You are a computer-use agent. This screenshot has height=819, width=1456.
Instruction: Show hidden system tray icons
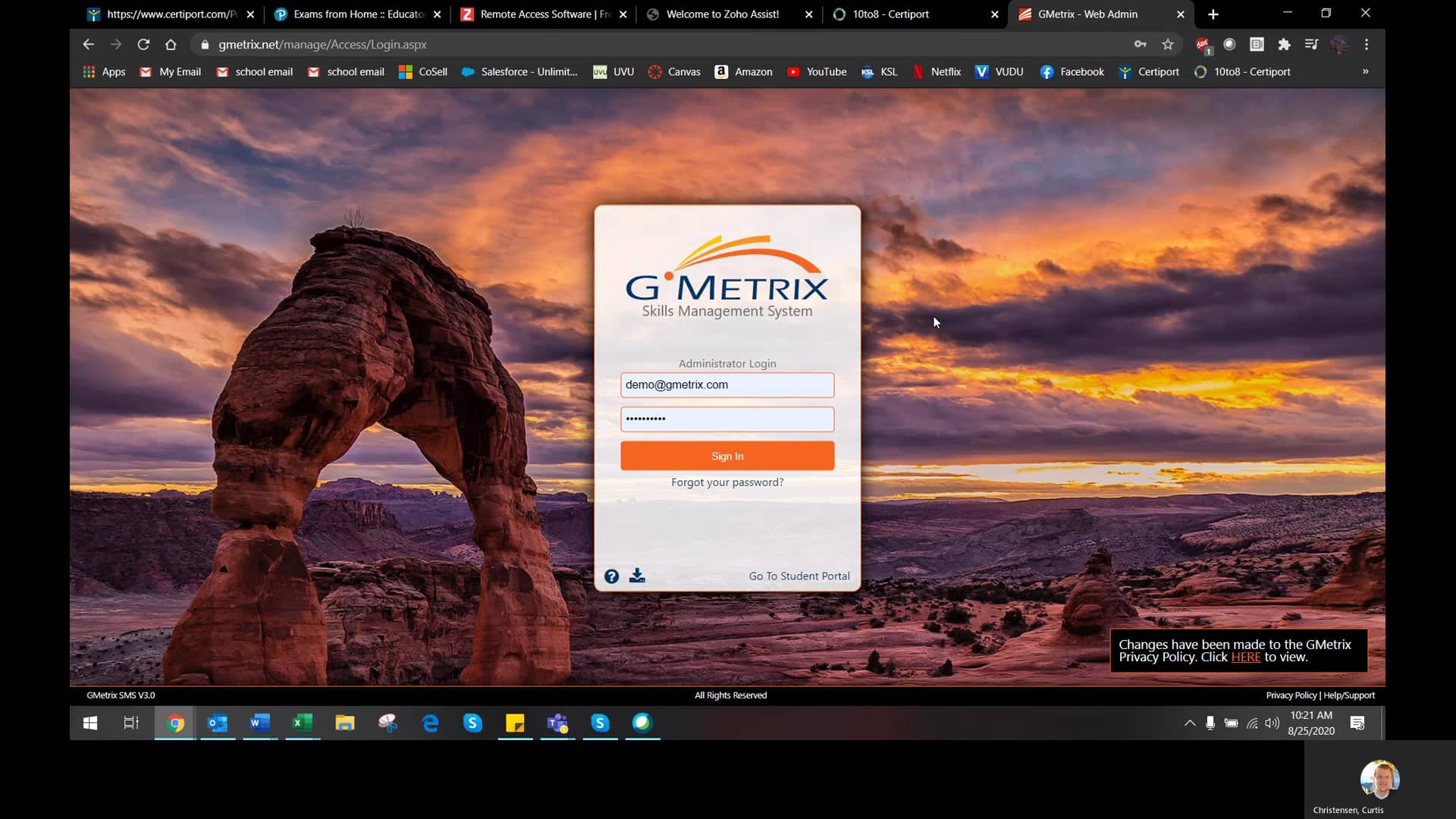(1190, 723)
